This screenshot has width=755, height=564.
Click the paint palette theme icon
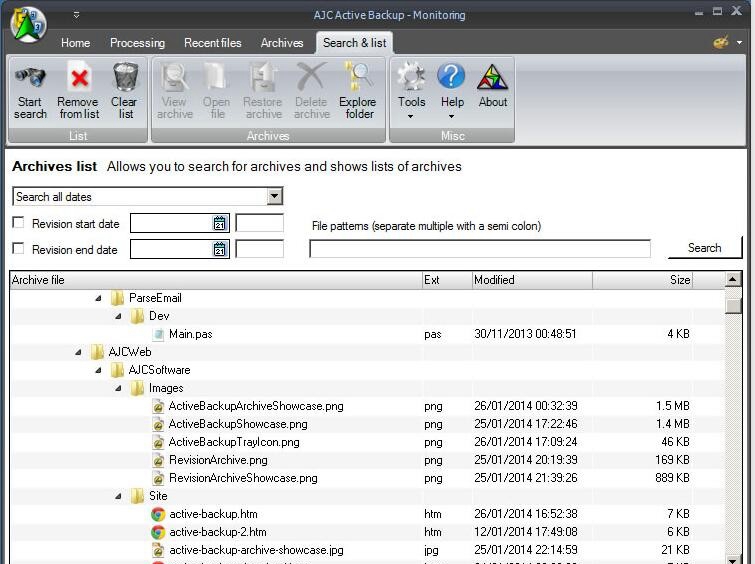[720, 42]
